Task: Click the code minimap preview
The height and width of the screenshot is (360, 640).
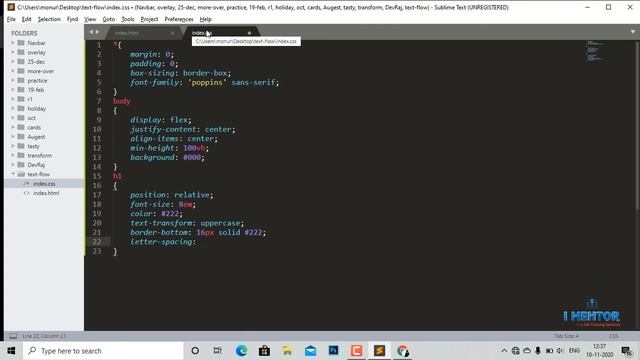Action: (594, 51)
